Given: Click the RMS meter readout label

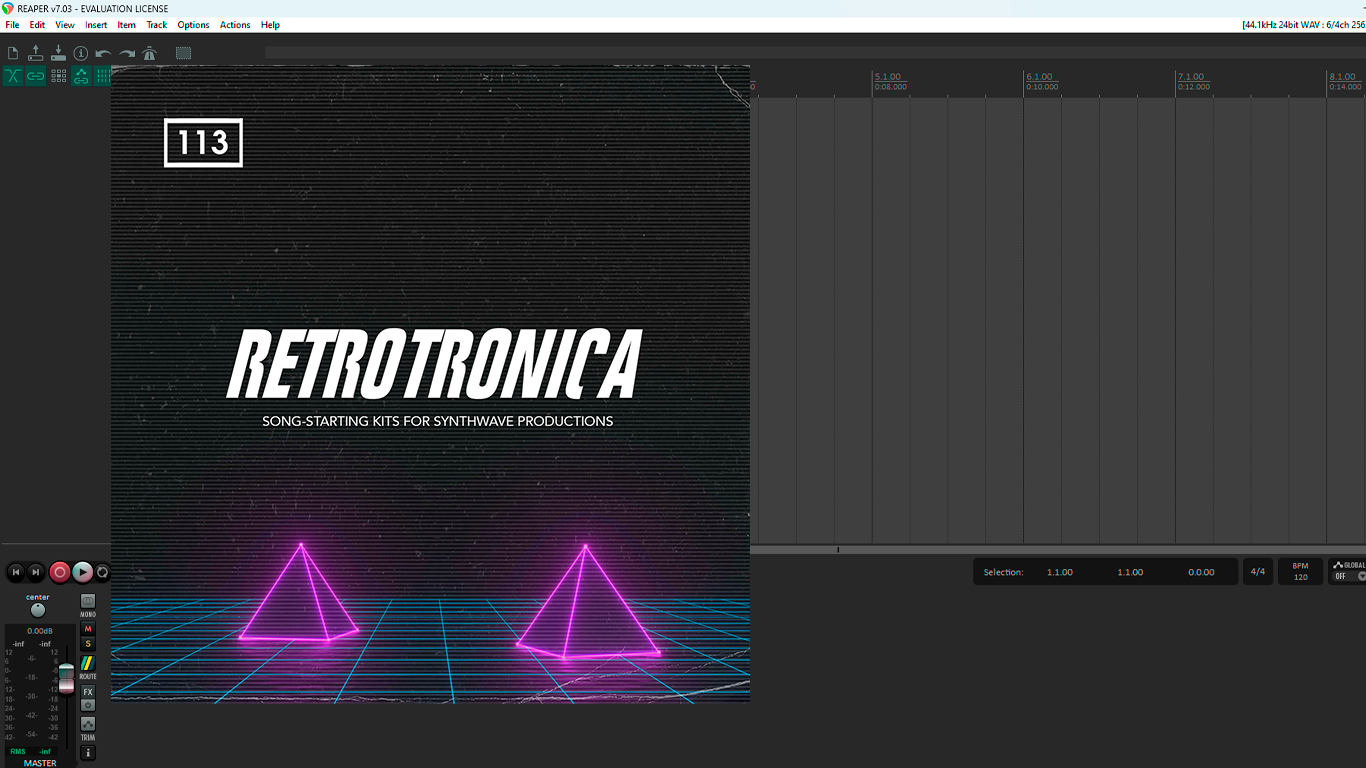Looking at the screenshot, I should (18, 751).
